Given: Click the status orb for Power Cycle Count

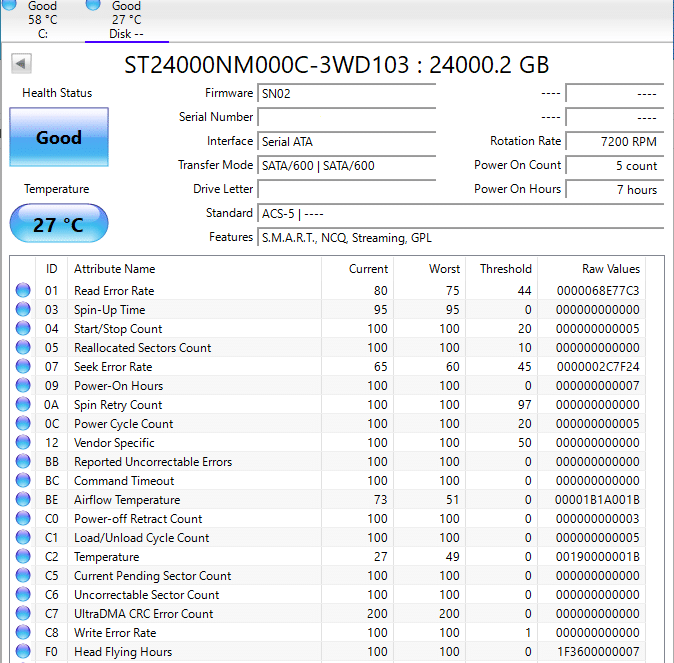Looking at the screenshot, I should [23, 423].
